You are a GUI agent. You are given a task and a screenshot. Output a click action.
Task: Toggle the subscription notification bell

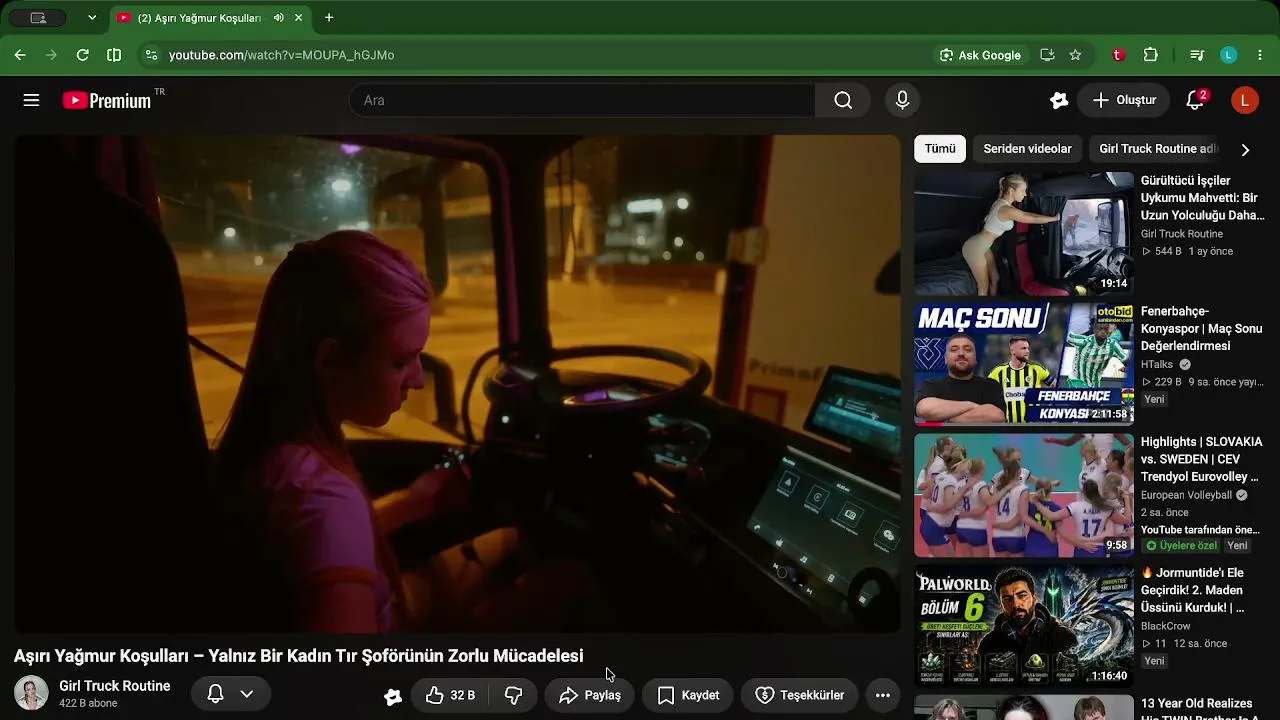pyautogui.click(x=215, y=694)
